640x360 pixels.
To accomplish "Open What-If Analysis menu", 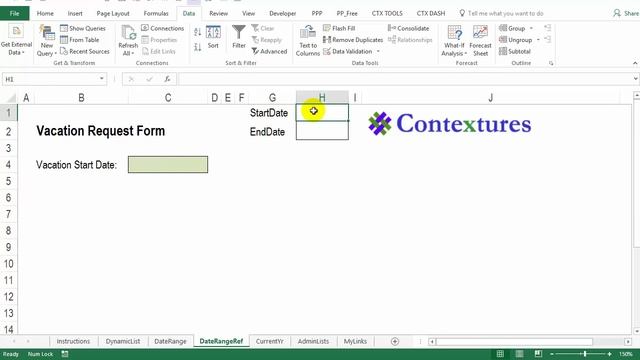I will pyautogui.click(x=454, y=40).
